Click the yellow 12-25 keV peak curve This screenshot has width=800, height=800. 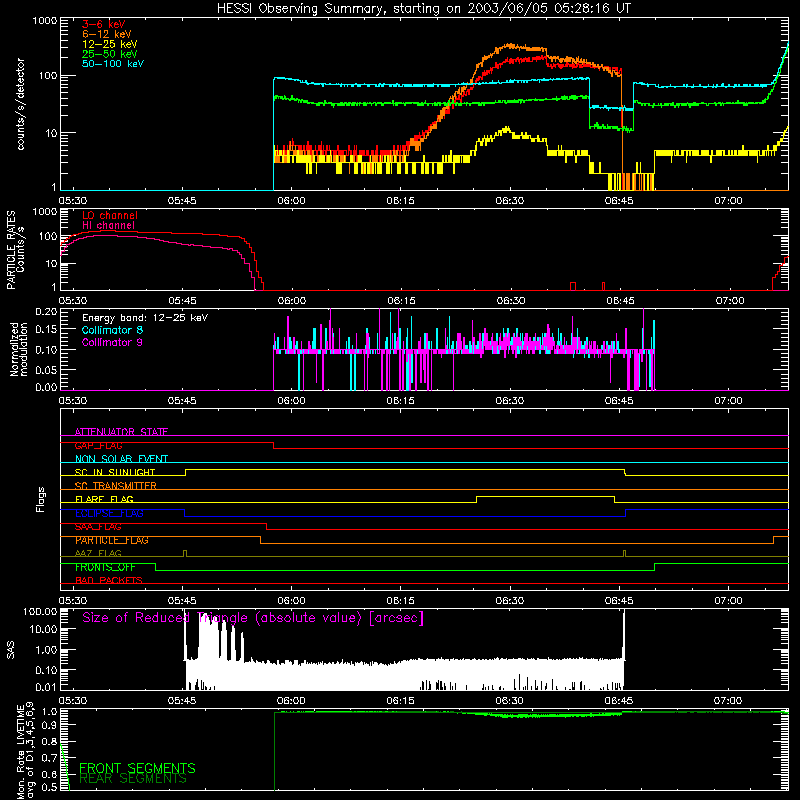tap(506, 129)
